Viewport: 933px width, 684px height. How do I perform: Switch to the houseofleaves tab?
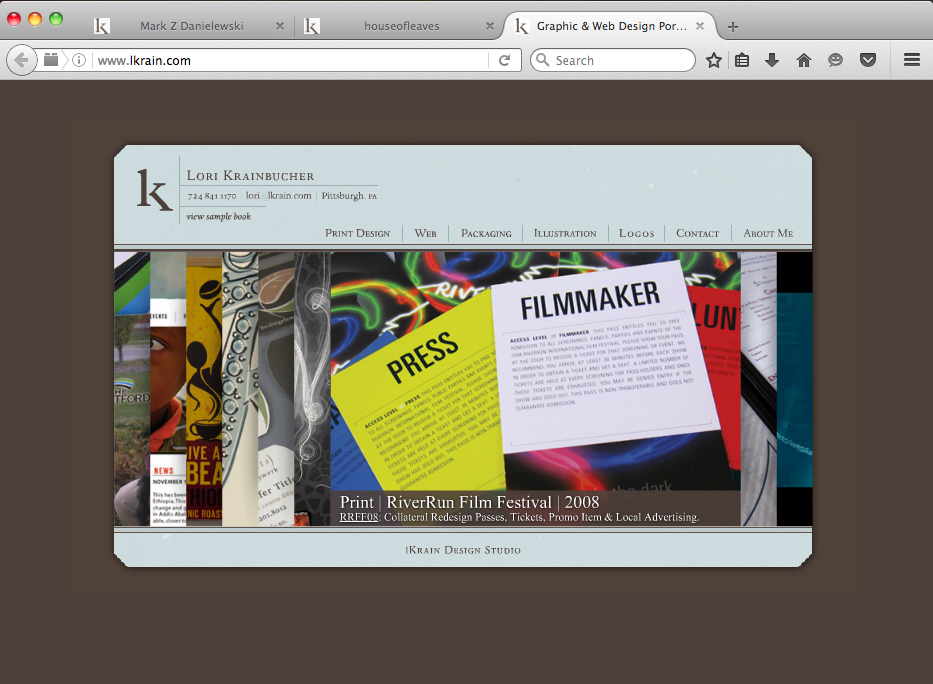tap(400, 26)
